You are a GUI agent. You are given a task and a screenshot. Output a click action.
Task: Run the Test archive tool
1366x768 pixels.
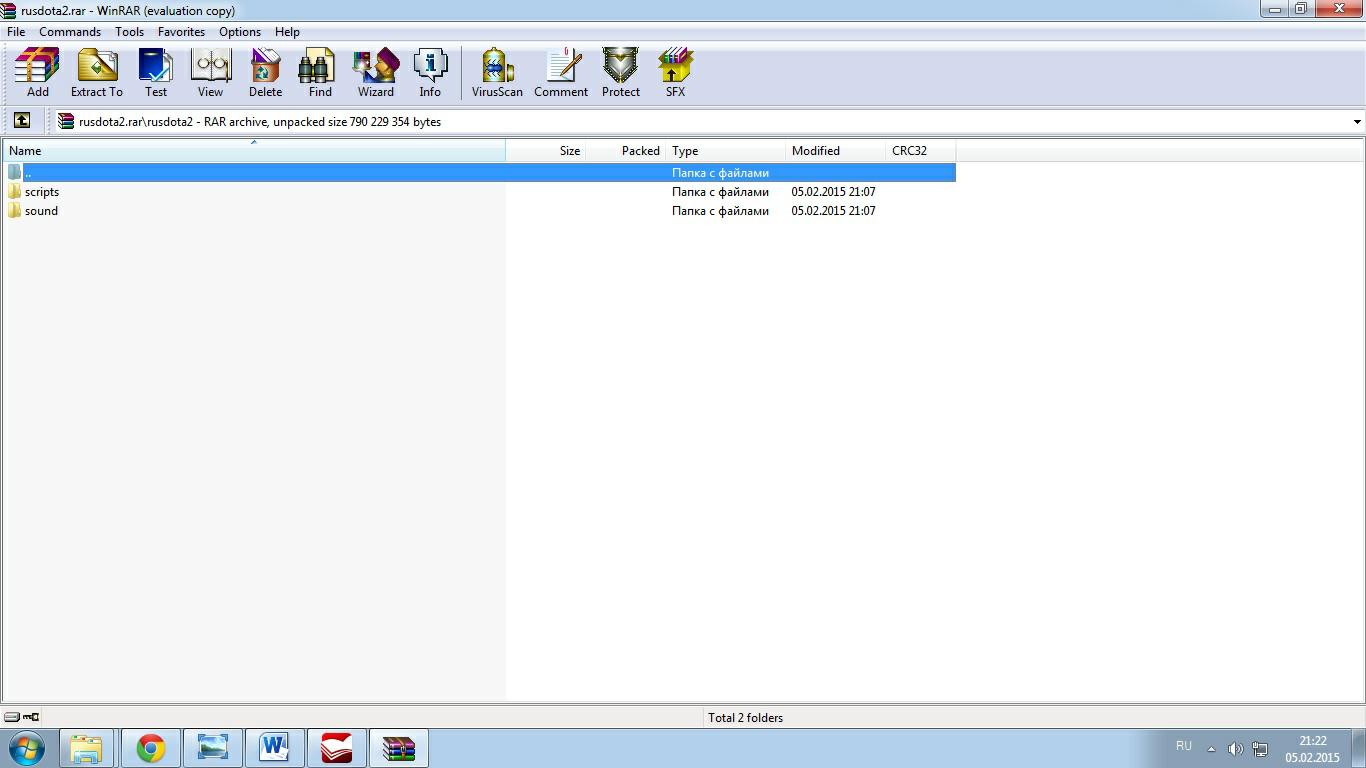point(156,73)
